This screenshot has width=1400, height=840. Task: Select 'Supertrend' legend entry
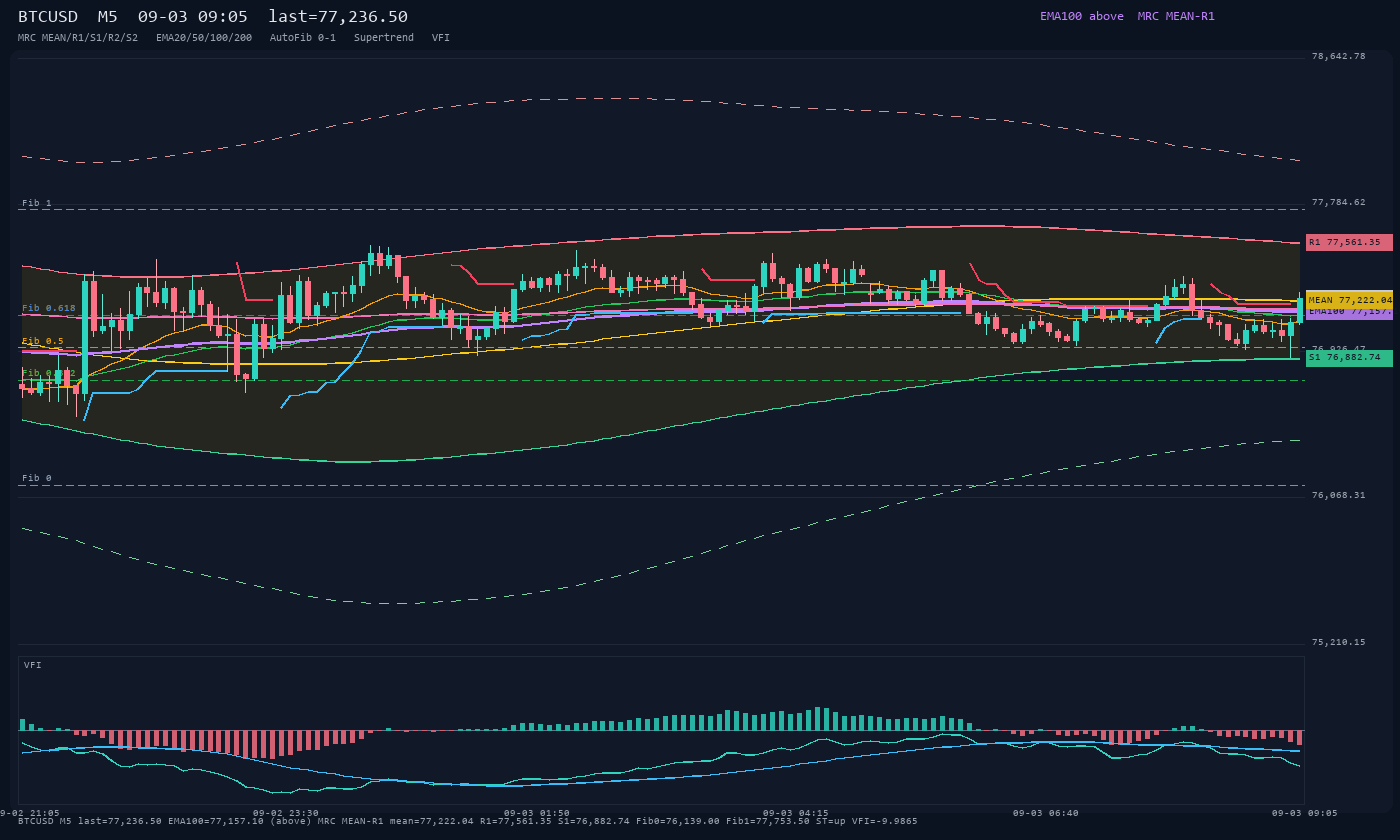(x=384, y=38)
